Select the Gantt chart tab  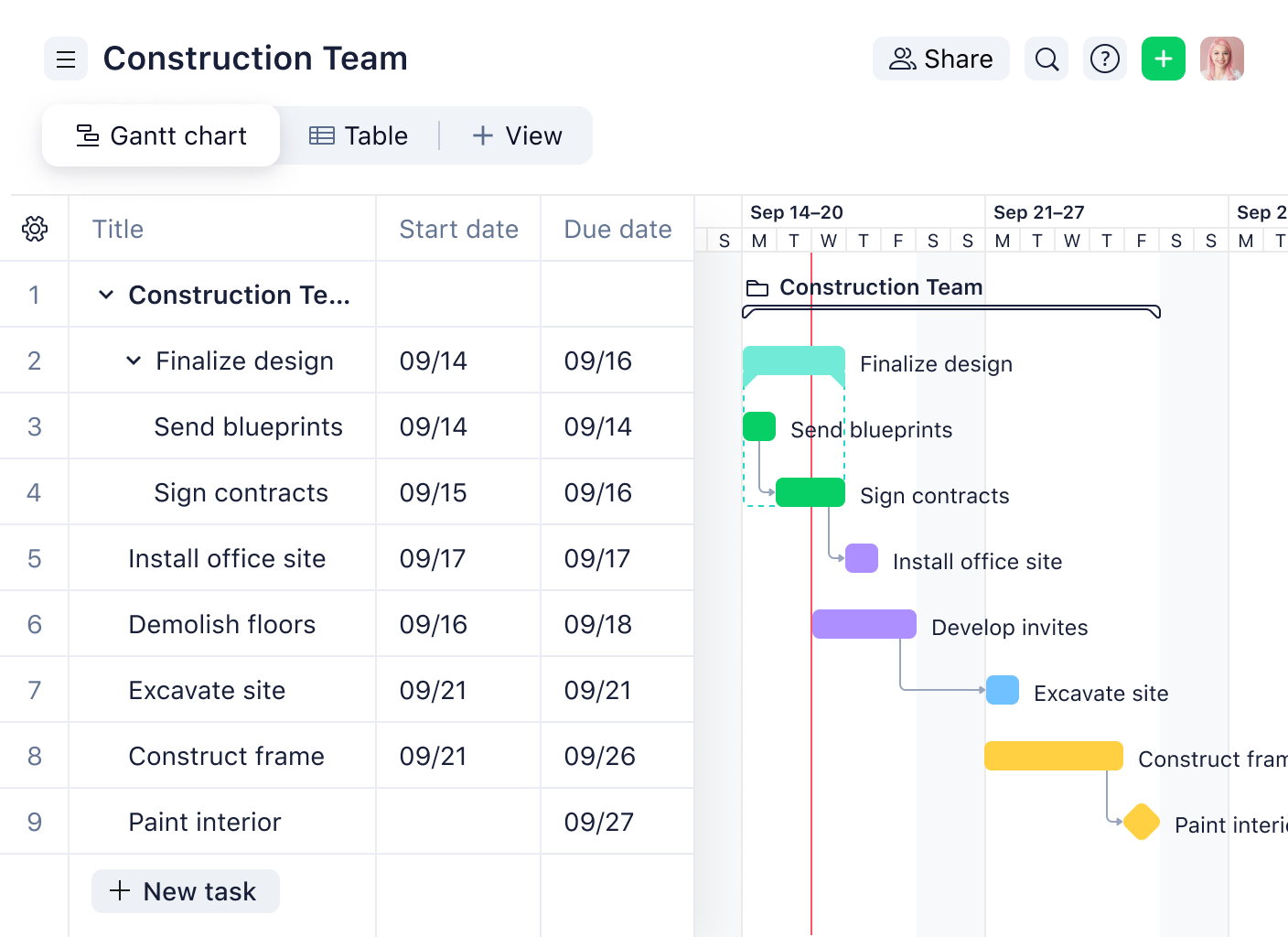[161, 136]
